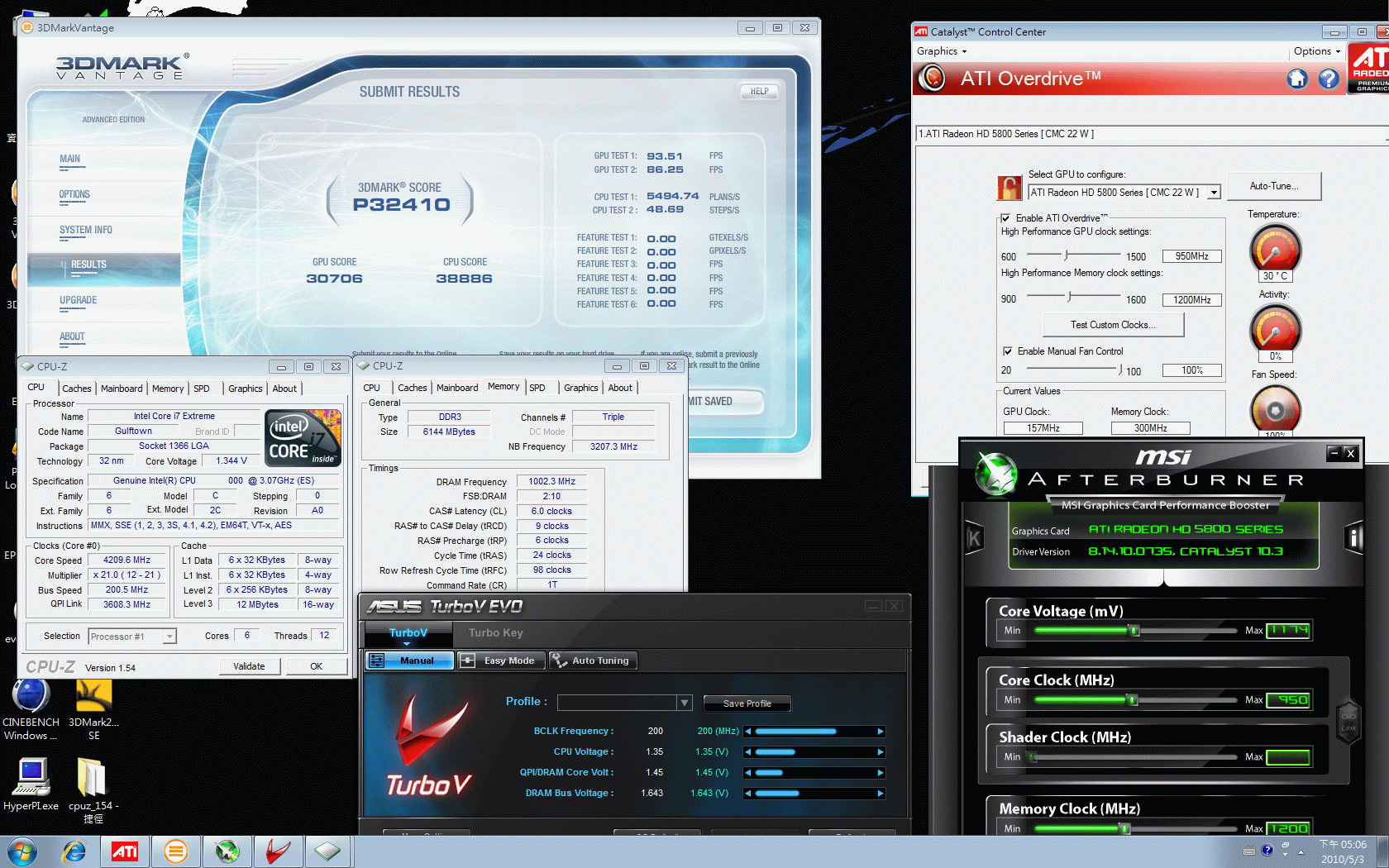The image size is (1389, 868).
Task: Open the info panel icon on Afterburner's right edge
Action: pyautogui.click(x=1353, y=539)
